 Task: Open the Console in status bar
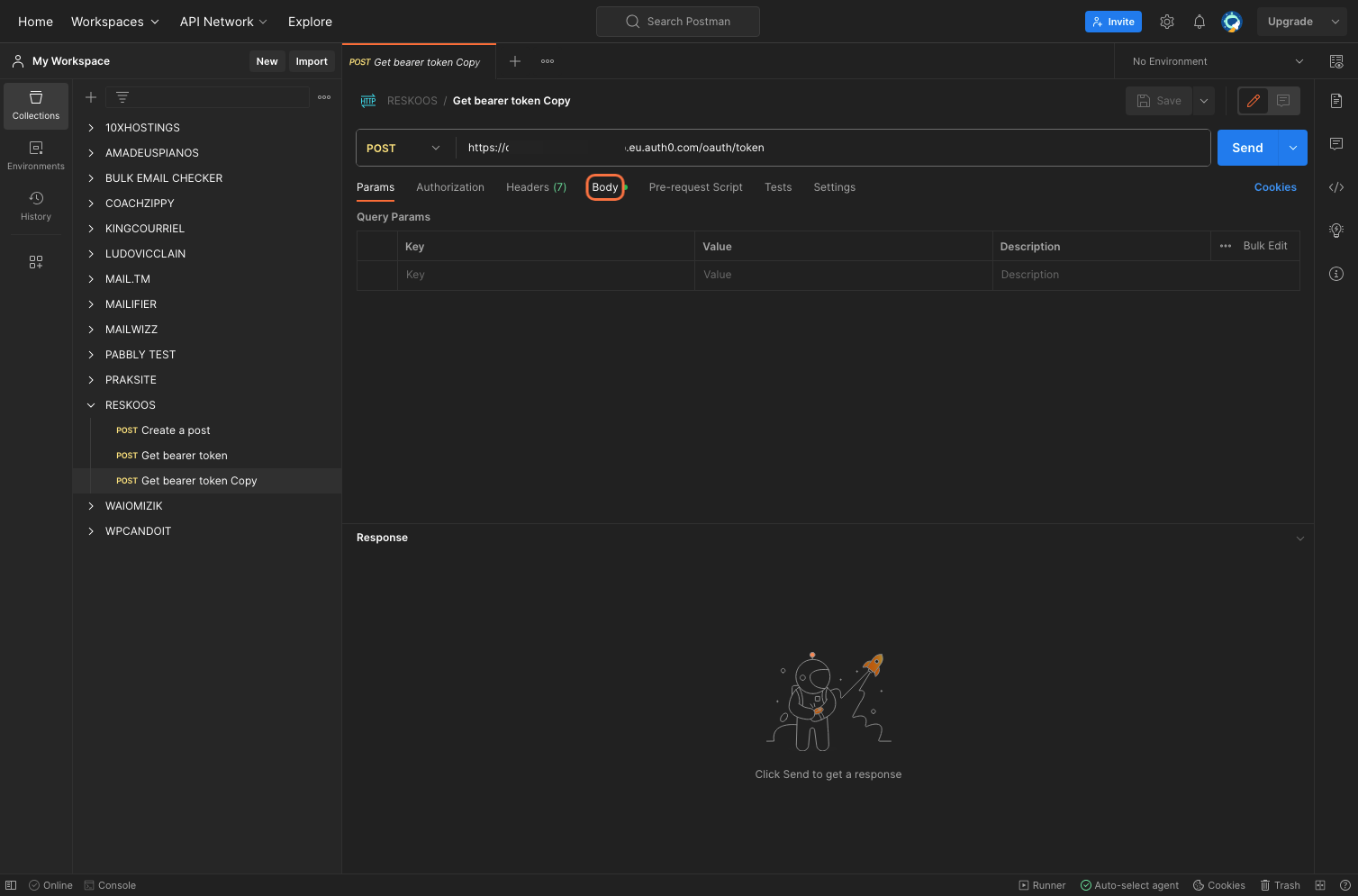(110, 885)
